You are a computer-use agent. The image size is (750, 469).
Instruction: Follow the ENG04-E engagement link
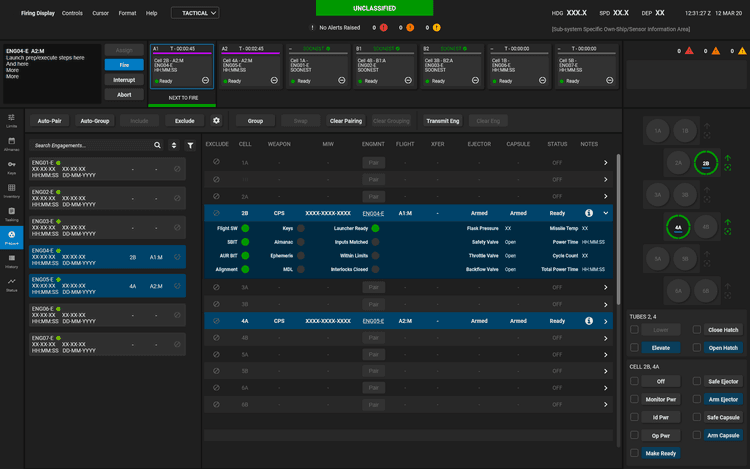point(373,213)
